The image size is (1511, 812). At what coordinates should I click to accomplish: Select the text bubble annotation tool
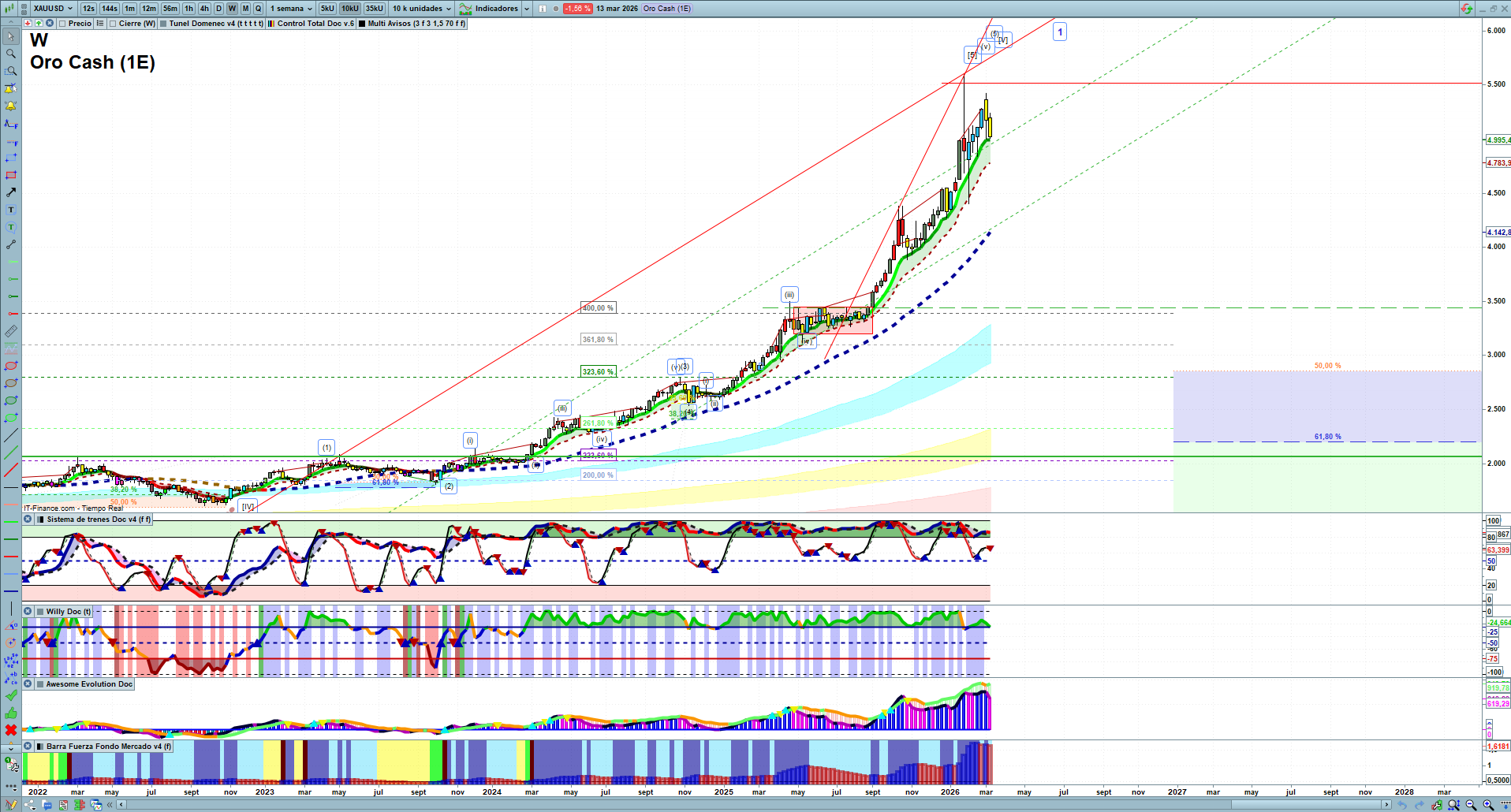pos(11,227)
